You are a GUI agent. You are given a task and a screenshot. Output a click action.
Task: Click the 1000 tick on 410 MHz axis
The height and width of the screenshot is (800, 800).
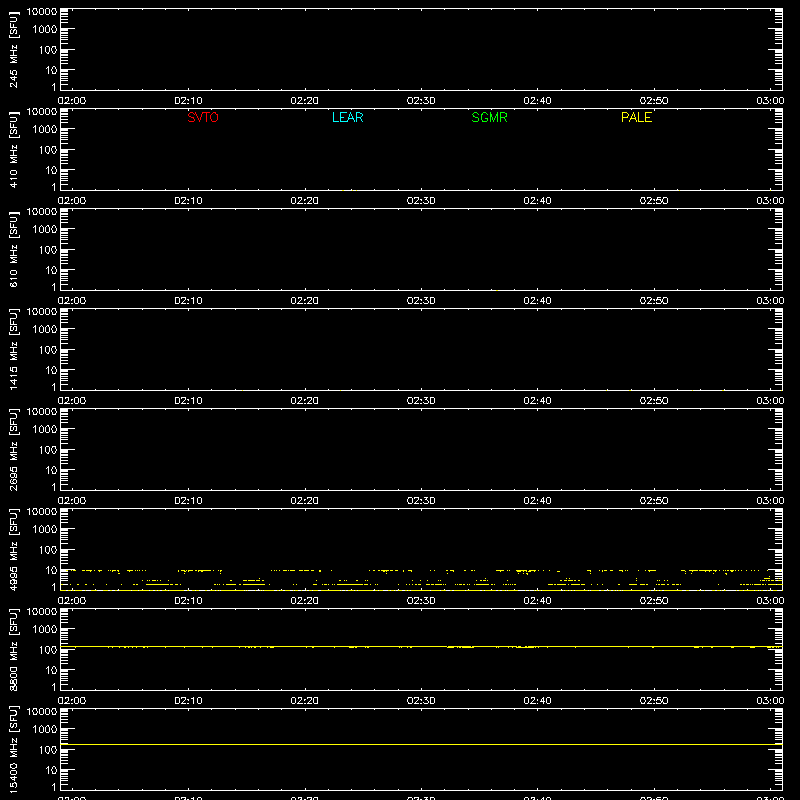point(45,129)
